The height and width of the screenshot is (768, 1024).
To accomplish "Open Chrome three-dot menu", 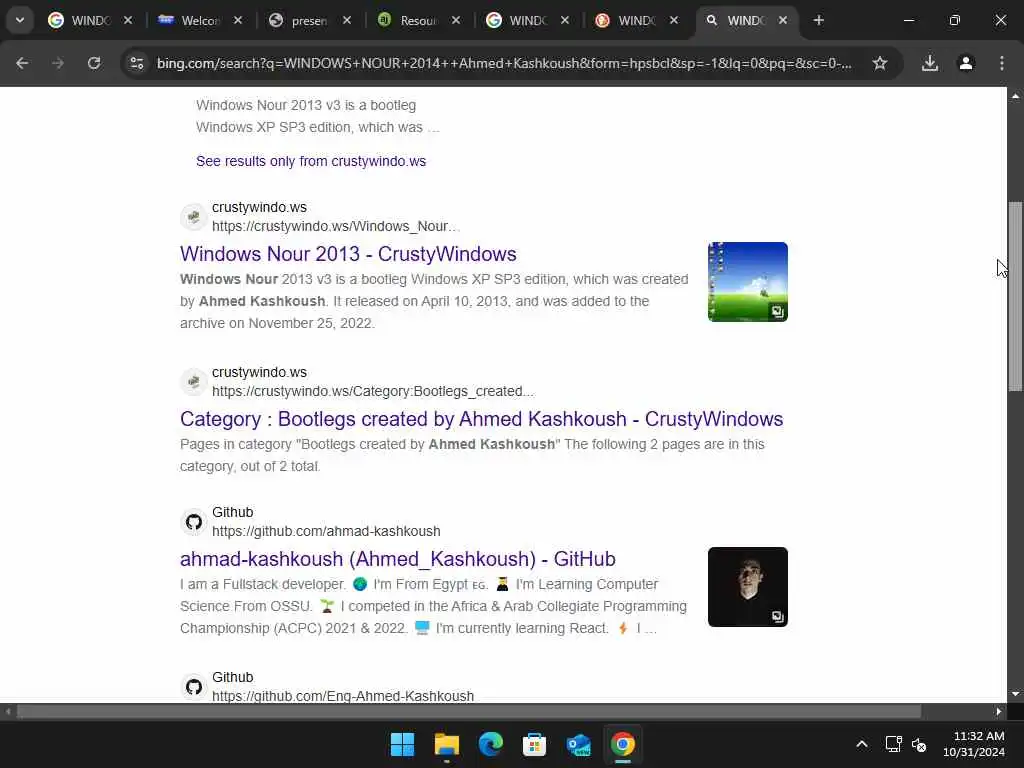I will click(1002, 63).
